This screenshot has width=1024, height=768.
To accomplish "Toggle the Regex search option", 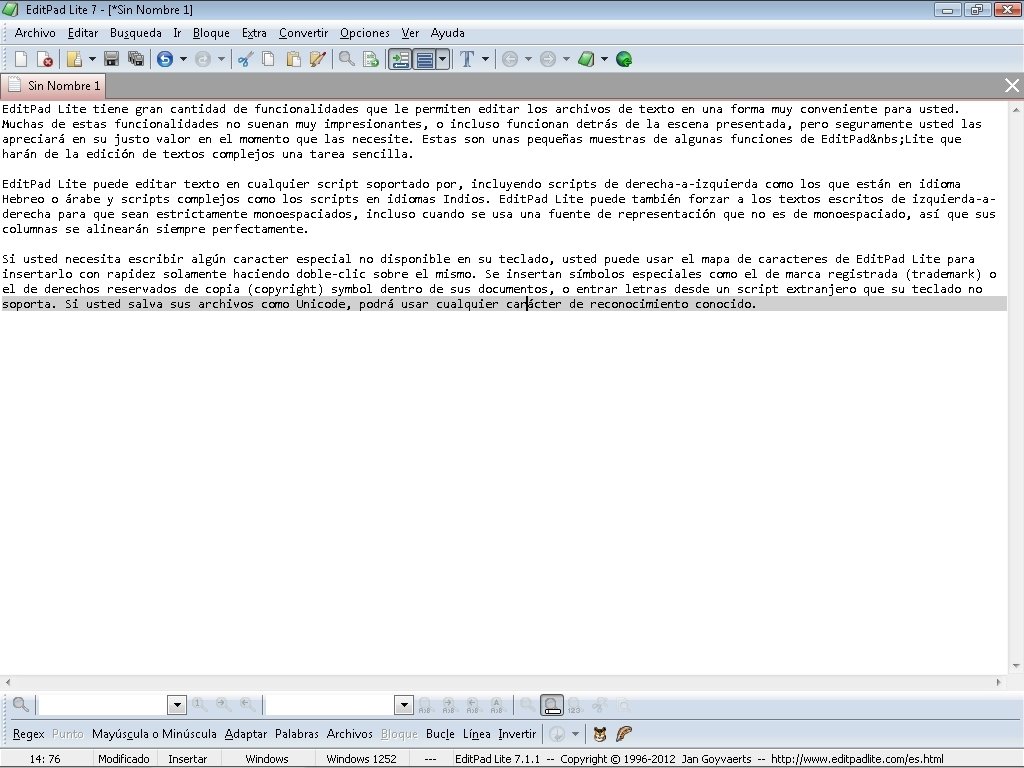I will (29, 734).
